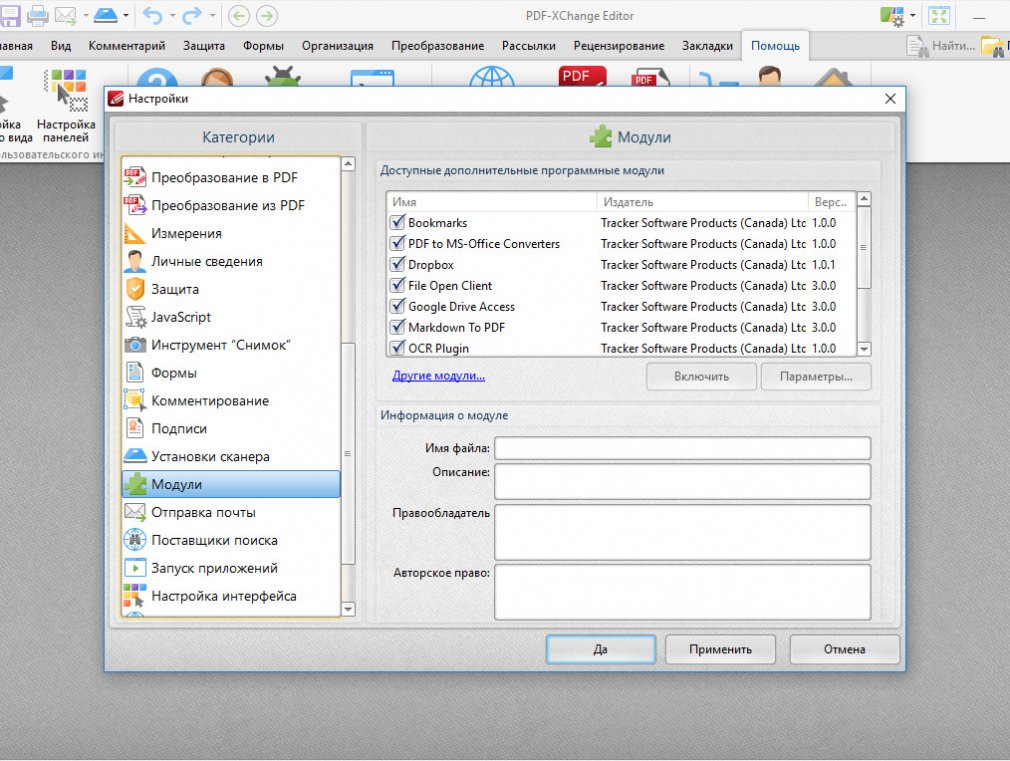Screen dimensions: 1010x761
Task: Select the JavaScript category icon
Action: point(135,317)
